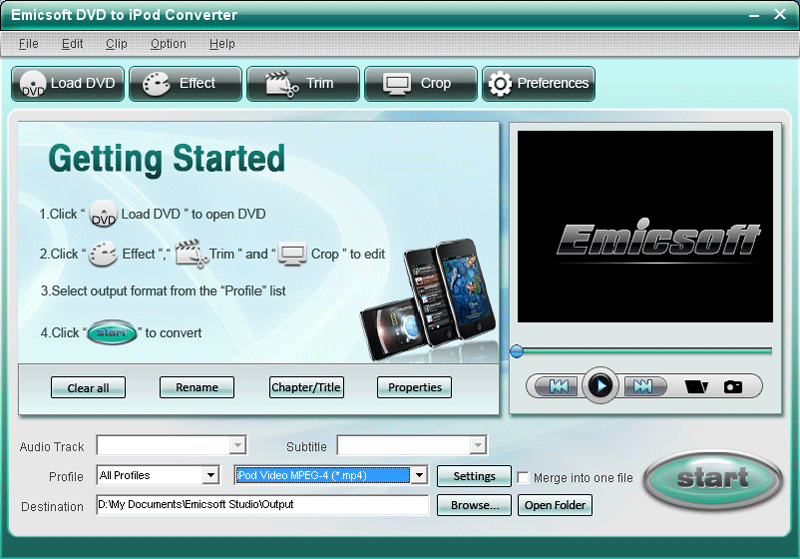Open the File menu
The width and height of the screenshot is (800, 559).
click(29, 44)
